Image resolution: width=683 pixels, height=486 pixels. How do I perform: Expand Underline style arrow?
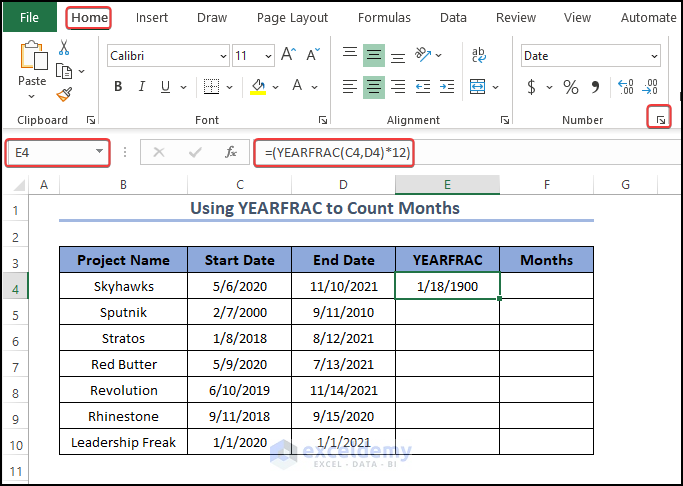pos(183,87)
